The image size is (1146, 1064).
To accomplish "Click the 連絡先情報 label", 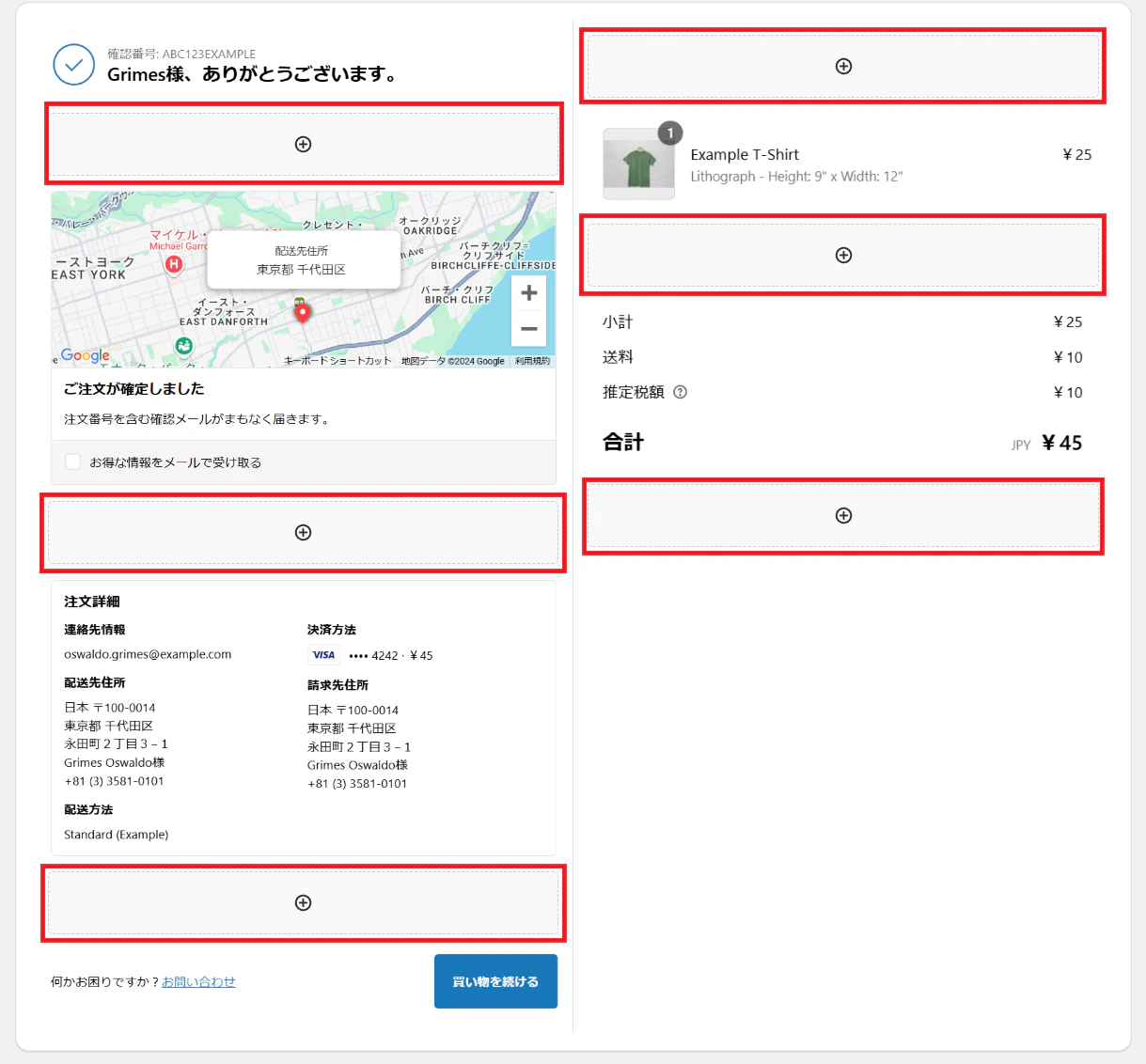I will click(94, 630).
